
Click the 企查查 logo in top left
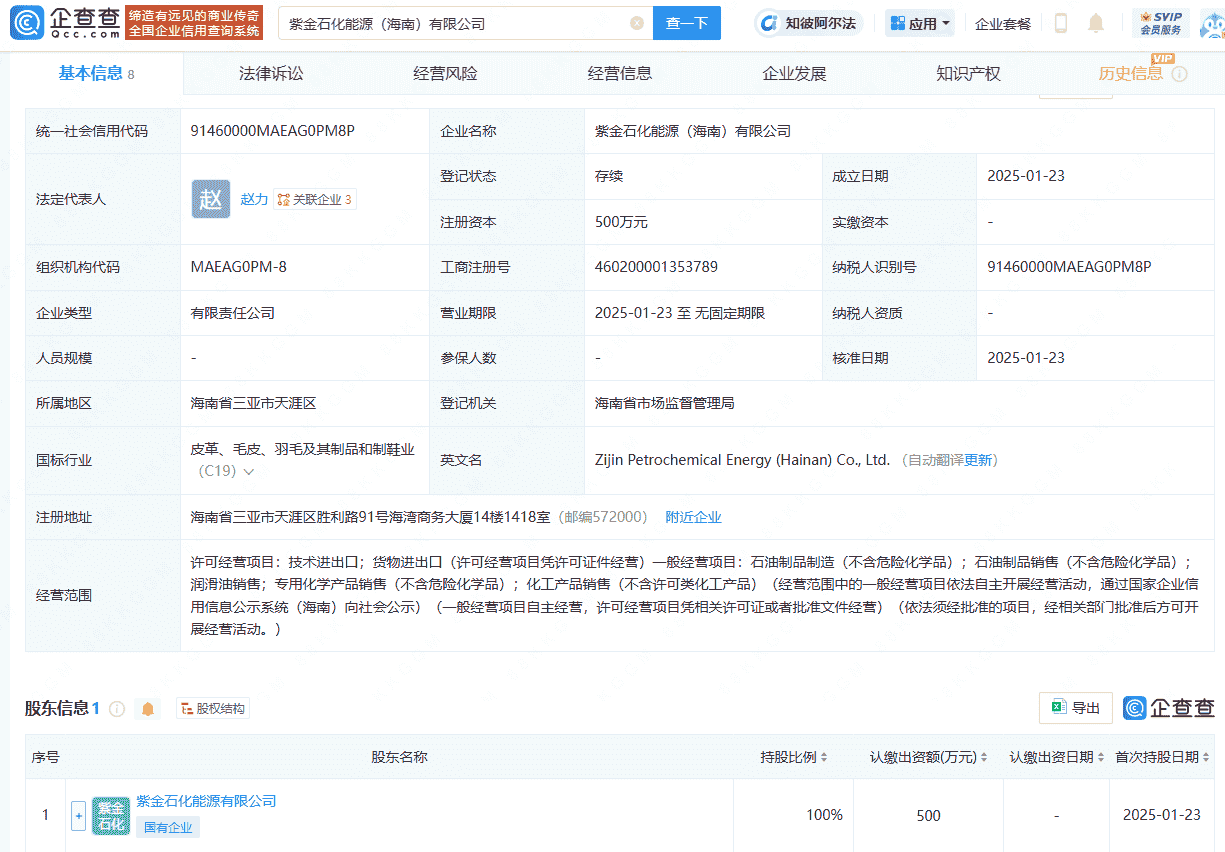[x=62, y=22]
